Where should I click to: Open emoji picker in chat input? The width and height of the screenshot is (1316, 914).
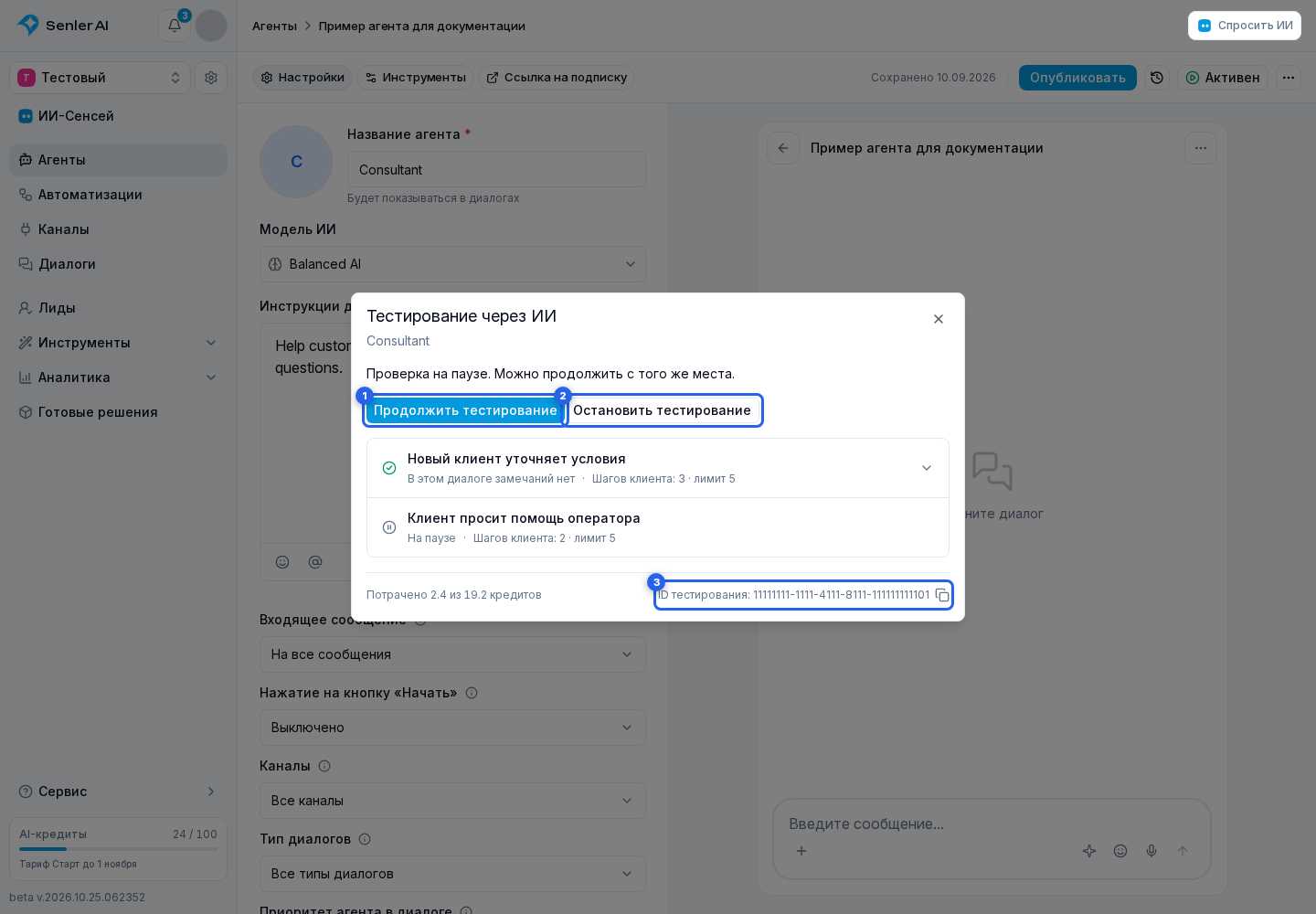tap(1120, 851)
